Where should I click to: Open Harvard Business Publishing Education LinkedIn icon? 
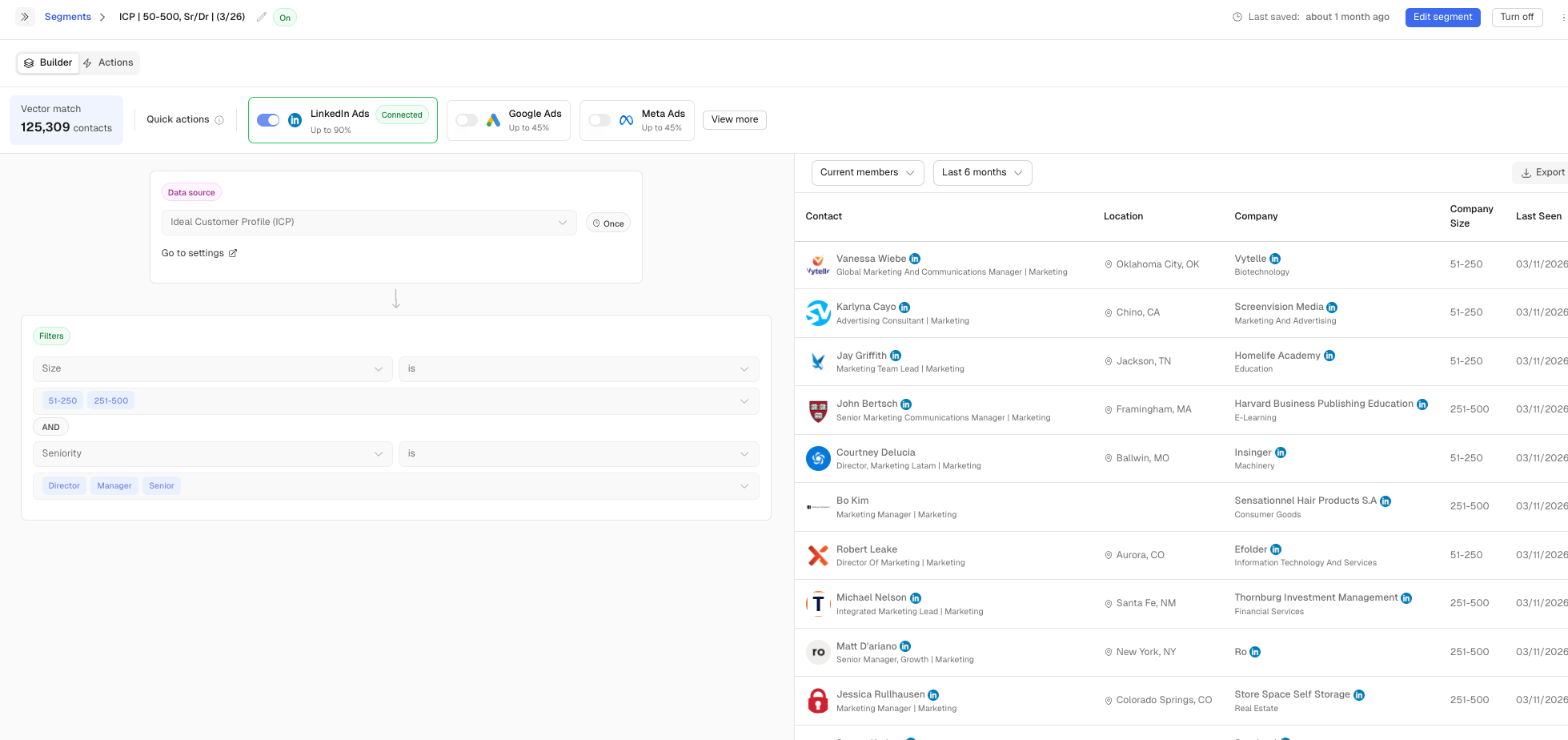pyautogui.click(x=1422, y=404)
